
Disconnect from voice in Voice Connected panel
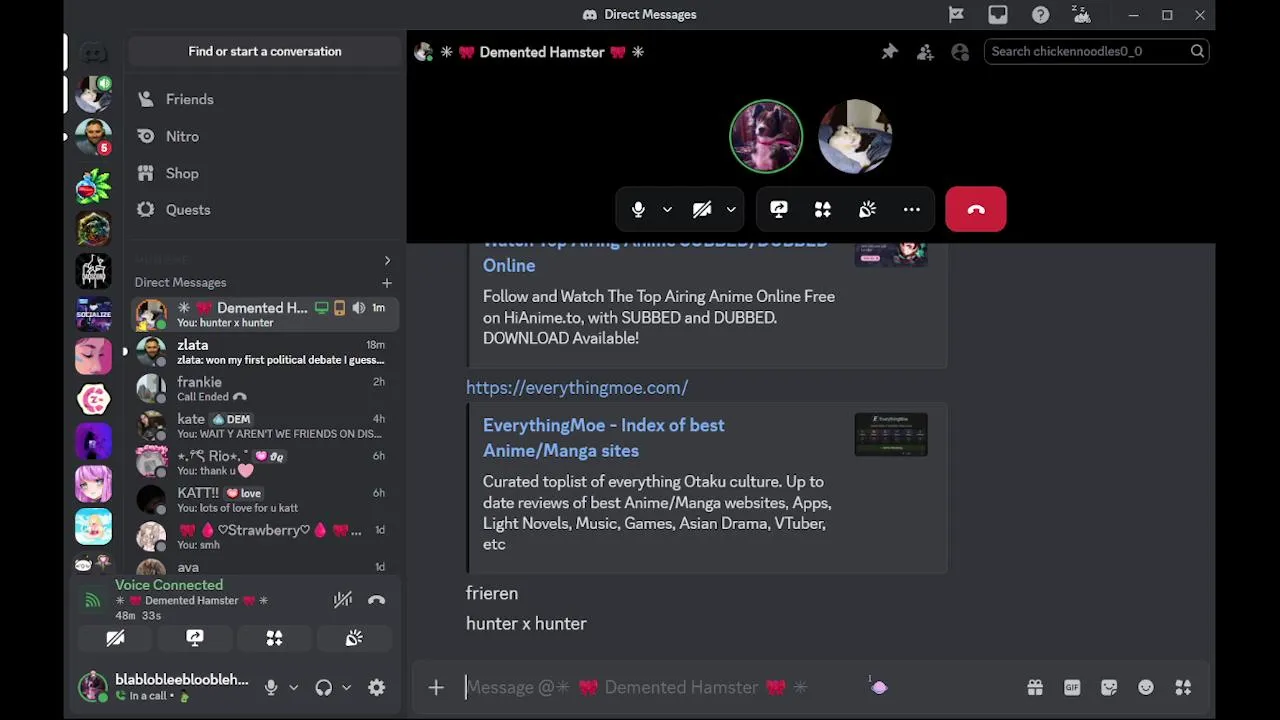click(x=376, y=600)
